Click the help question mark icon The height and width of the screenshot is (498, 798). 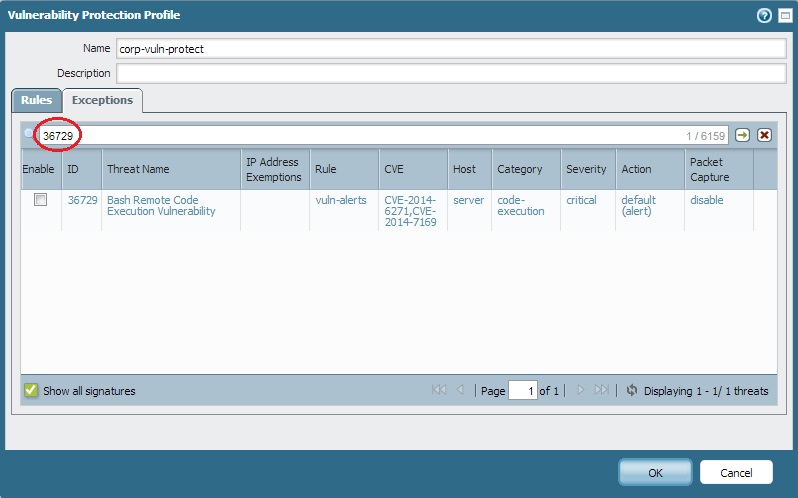765,16
